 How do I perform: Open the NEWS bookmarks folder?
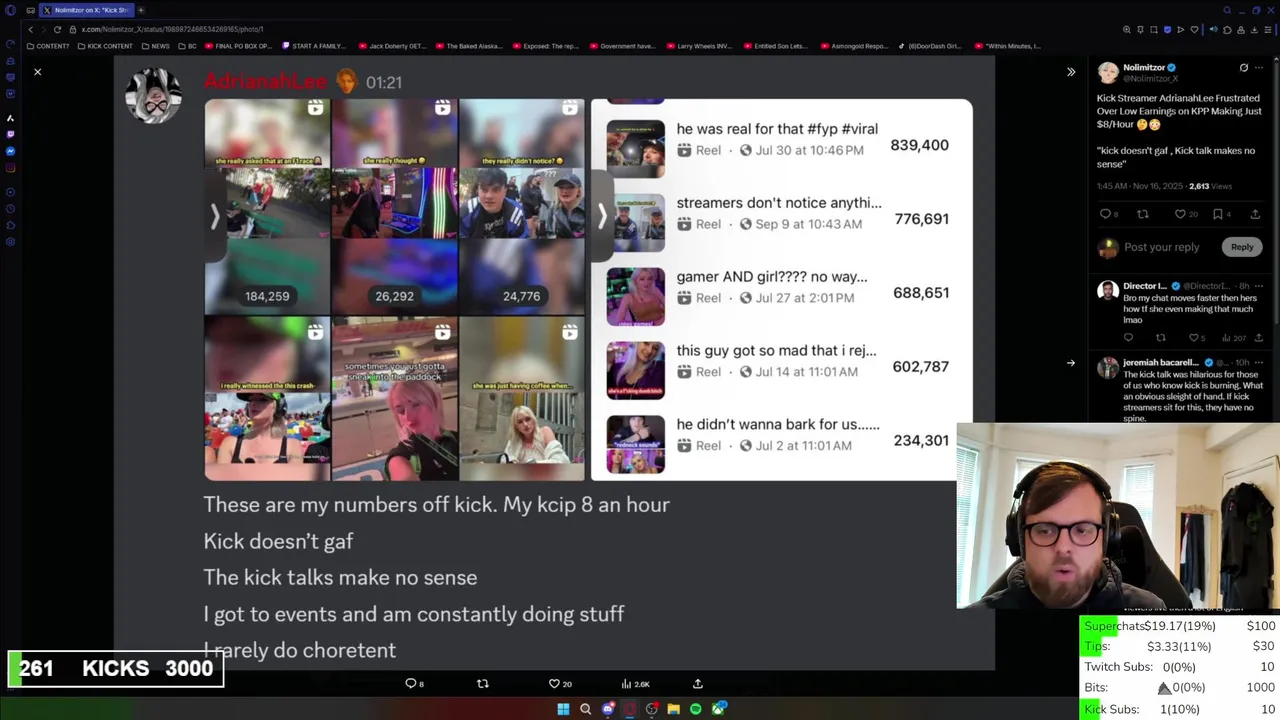155,46
